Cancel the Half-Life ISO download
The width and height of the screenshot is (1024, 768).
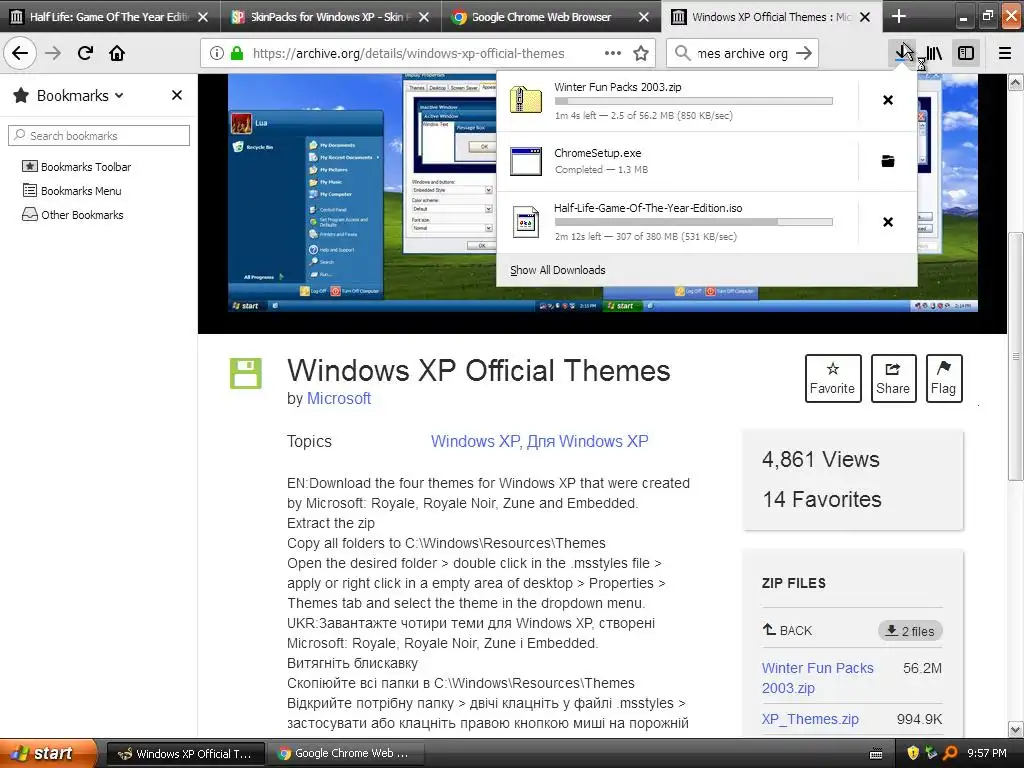coord(888,222)
